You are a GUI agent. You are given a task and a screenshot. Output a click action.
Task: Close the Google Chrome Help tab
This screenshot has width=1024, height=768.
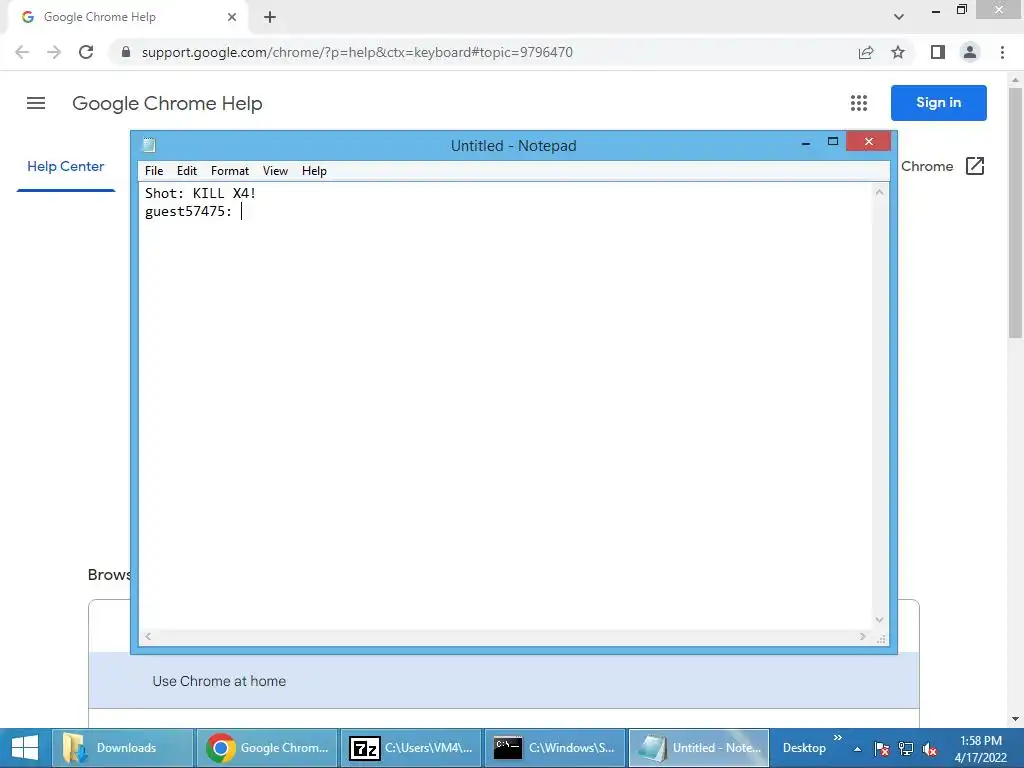(x=232, y=17)
